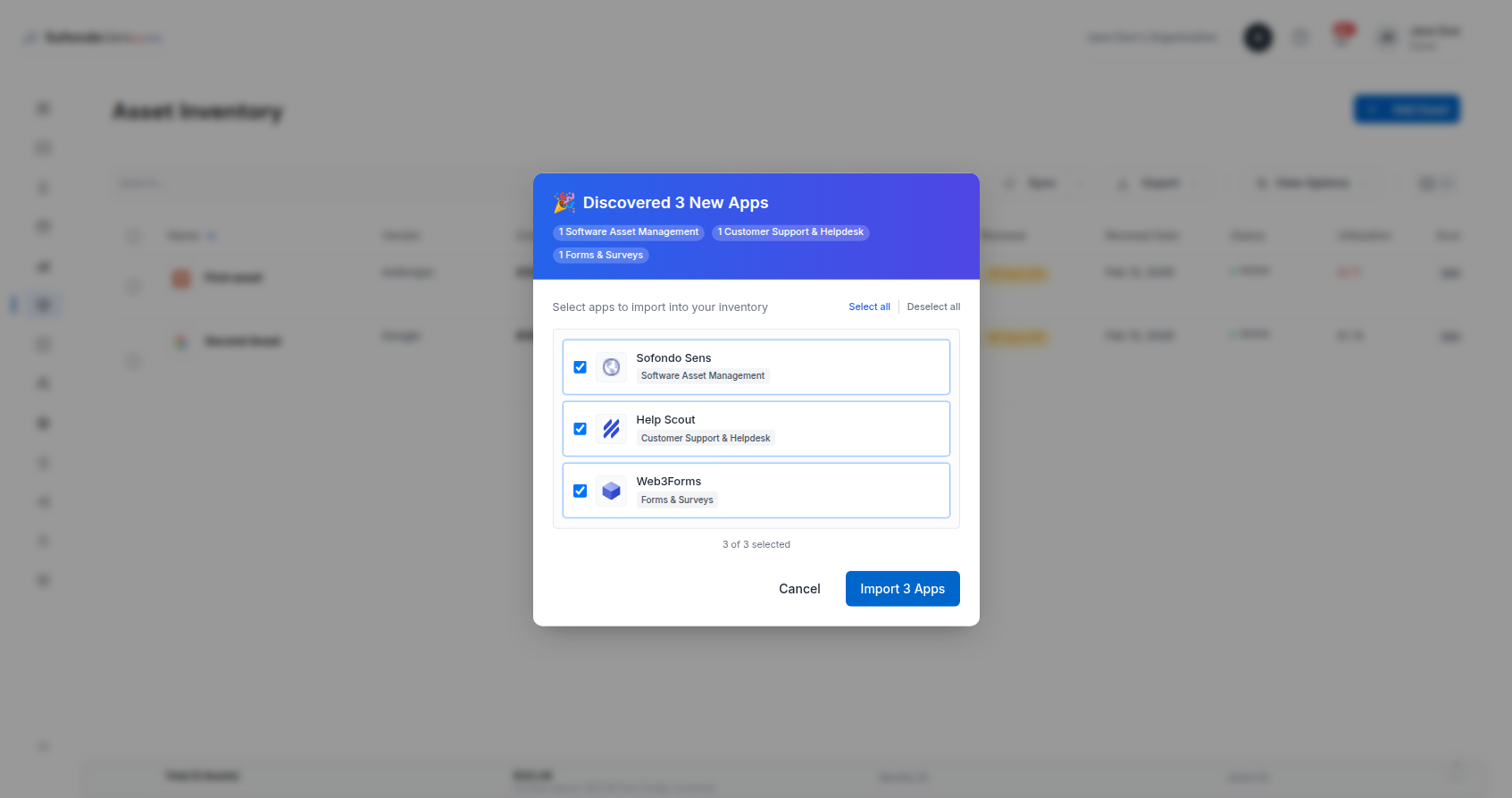Click the Help Scout app name
The height and width of the screenshot is (798, 1512).
pos(665,420)
